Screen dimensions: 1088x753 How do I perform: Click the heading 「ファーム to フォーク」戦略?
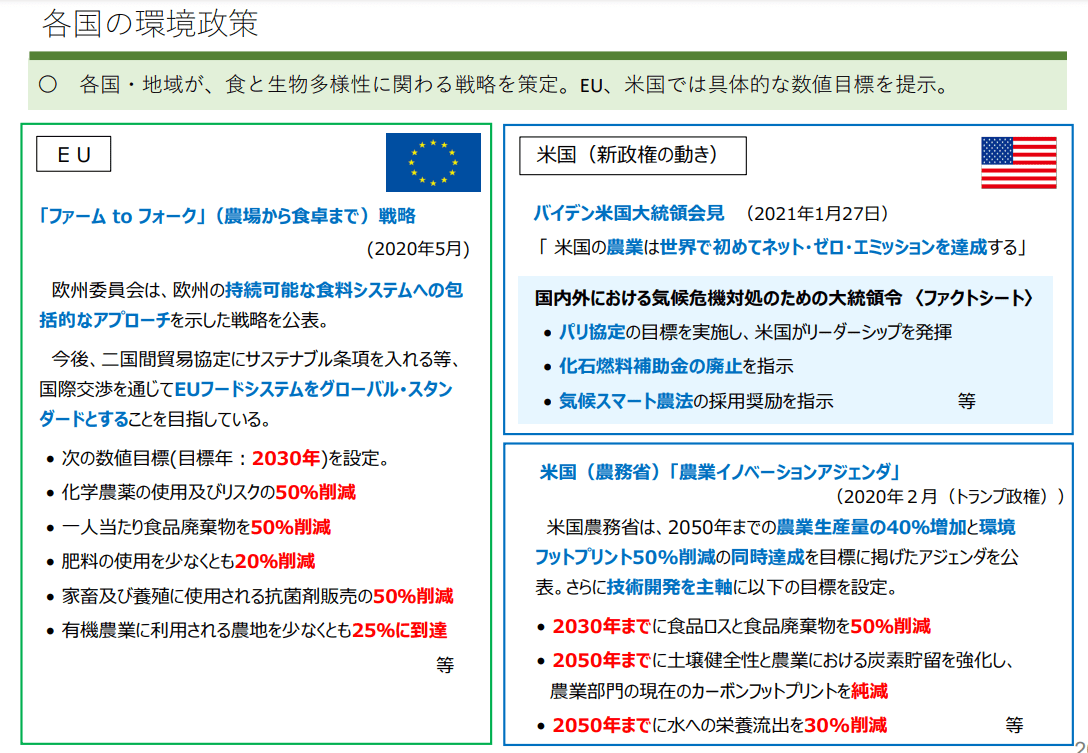(x=227, y=216)
